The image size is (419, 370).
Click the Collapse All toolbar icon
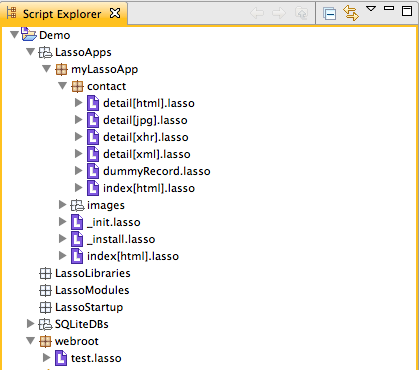329,14
